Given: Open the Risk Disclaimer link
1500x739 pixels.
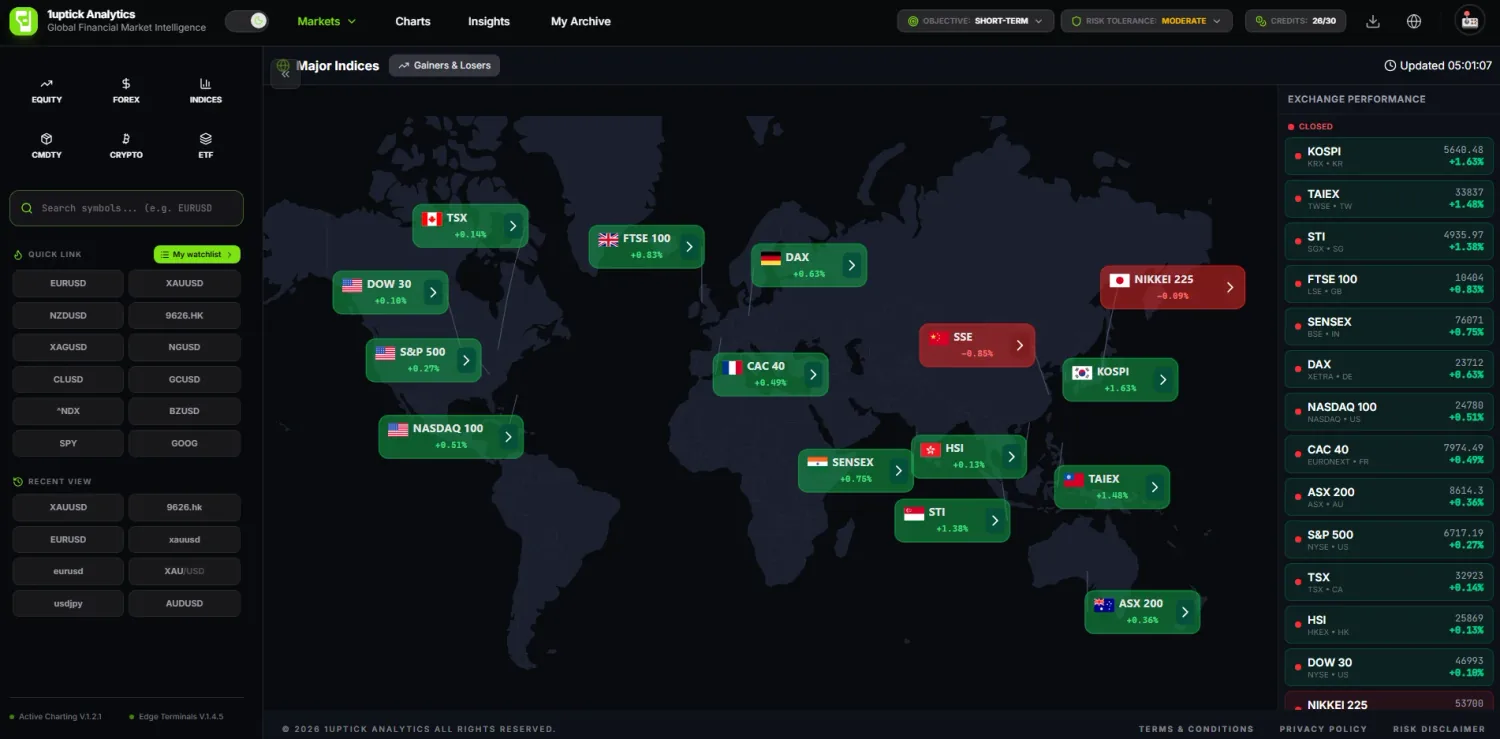Looking at the screenshot, I should (x=1439, y=729).
